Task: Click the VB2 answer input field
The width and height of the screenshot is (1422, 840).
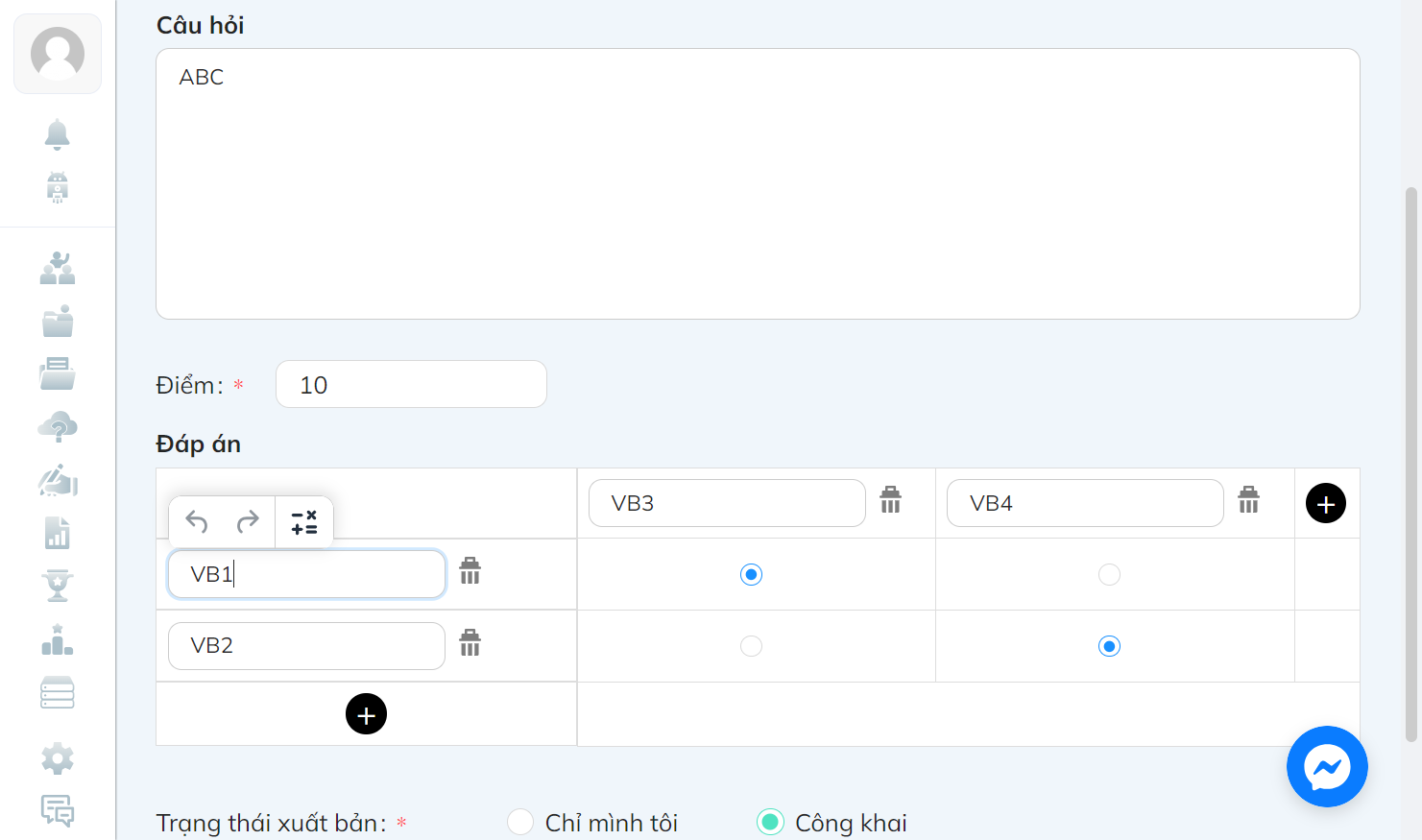Action: pos(306,646)
